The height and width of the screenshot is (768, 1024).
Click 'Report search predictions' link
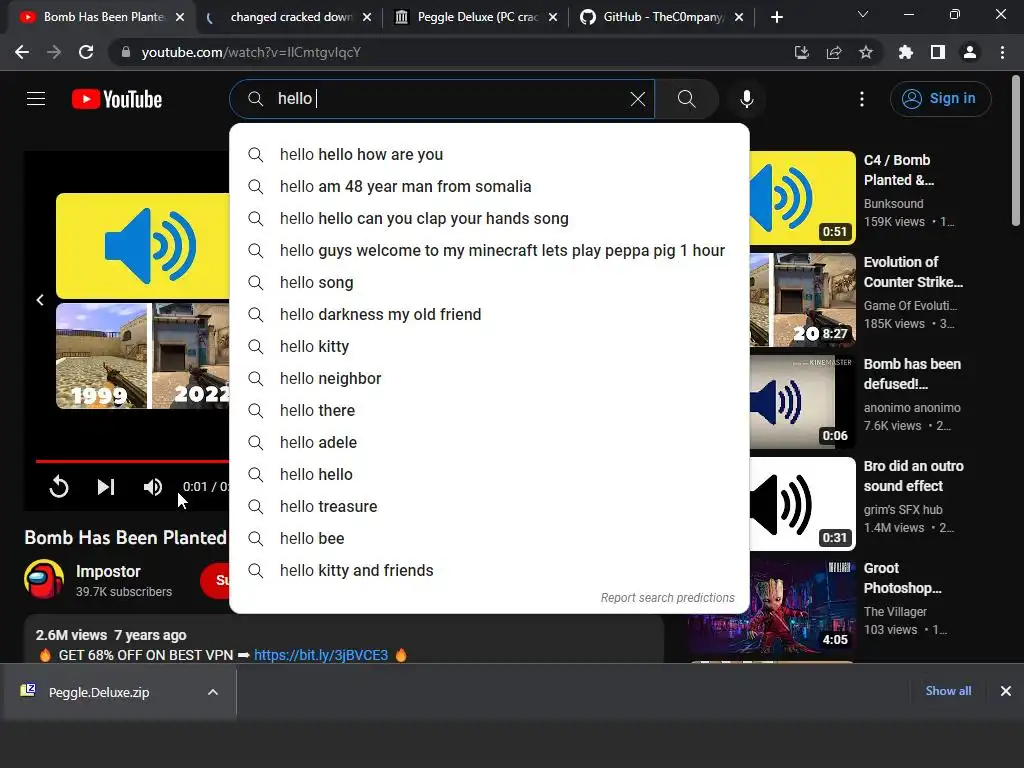667,598
